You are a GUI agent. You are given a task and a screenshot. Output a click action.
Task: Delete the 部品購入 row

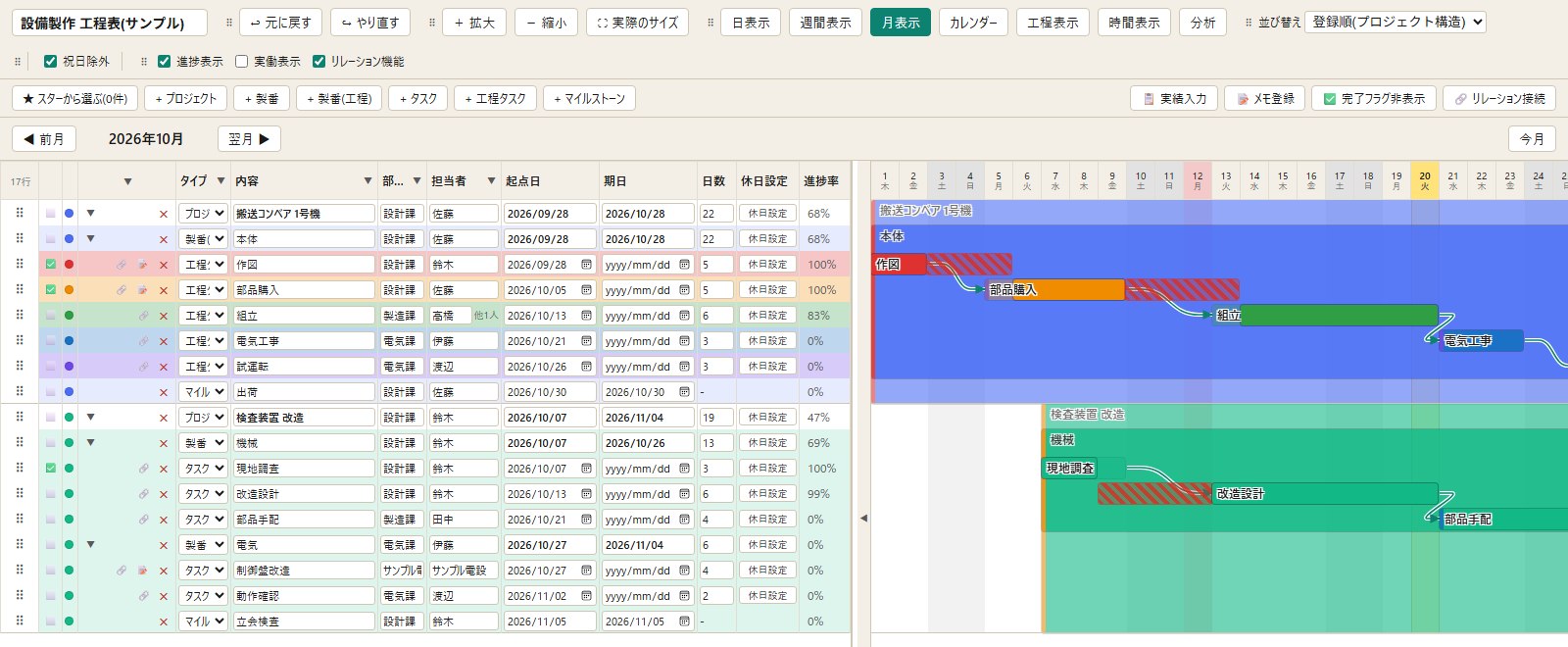pos(164,290)
